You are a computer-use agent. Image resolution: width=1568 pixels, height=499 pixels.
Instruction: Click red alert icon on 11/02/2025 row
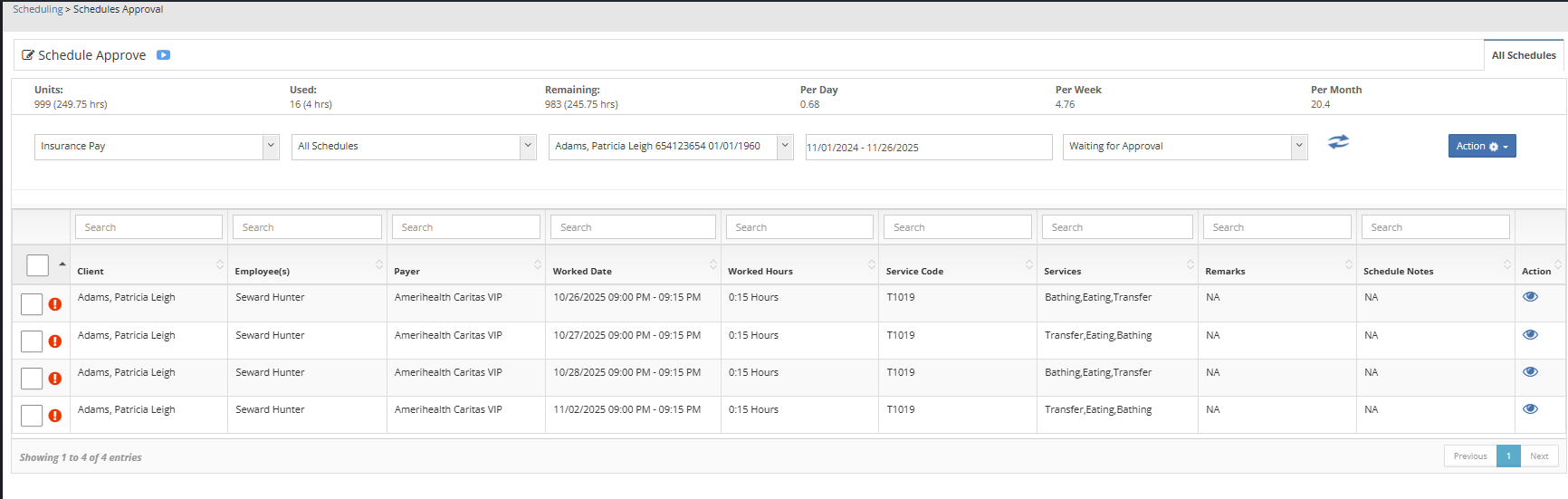point(55,416)
